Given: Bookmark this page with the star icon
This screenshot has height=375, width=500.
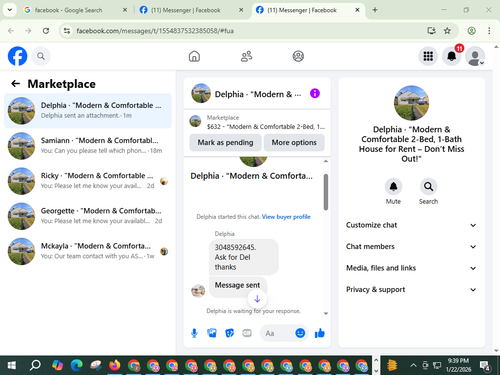Looking at the screenshot, I should pyautogui.click(x=447, y=31).
